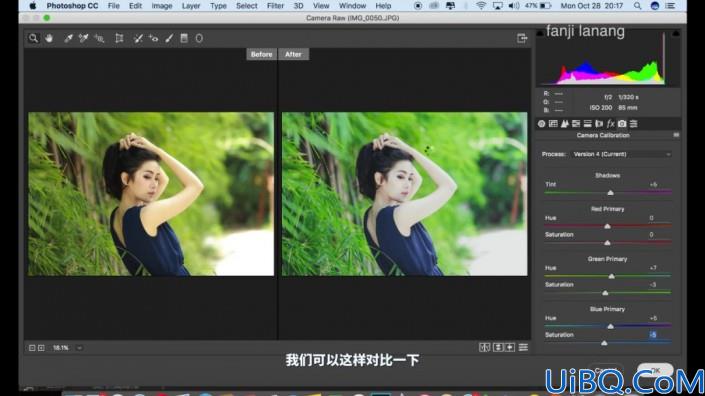Open the Basic panel tab
This screenshot has height=396, width=705.
tap(541, 124)
